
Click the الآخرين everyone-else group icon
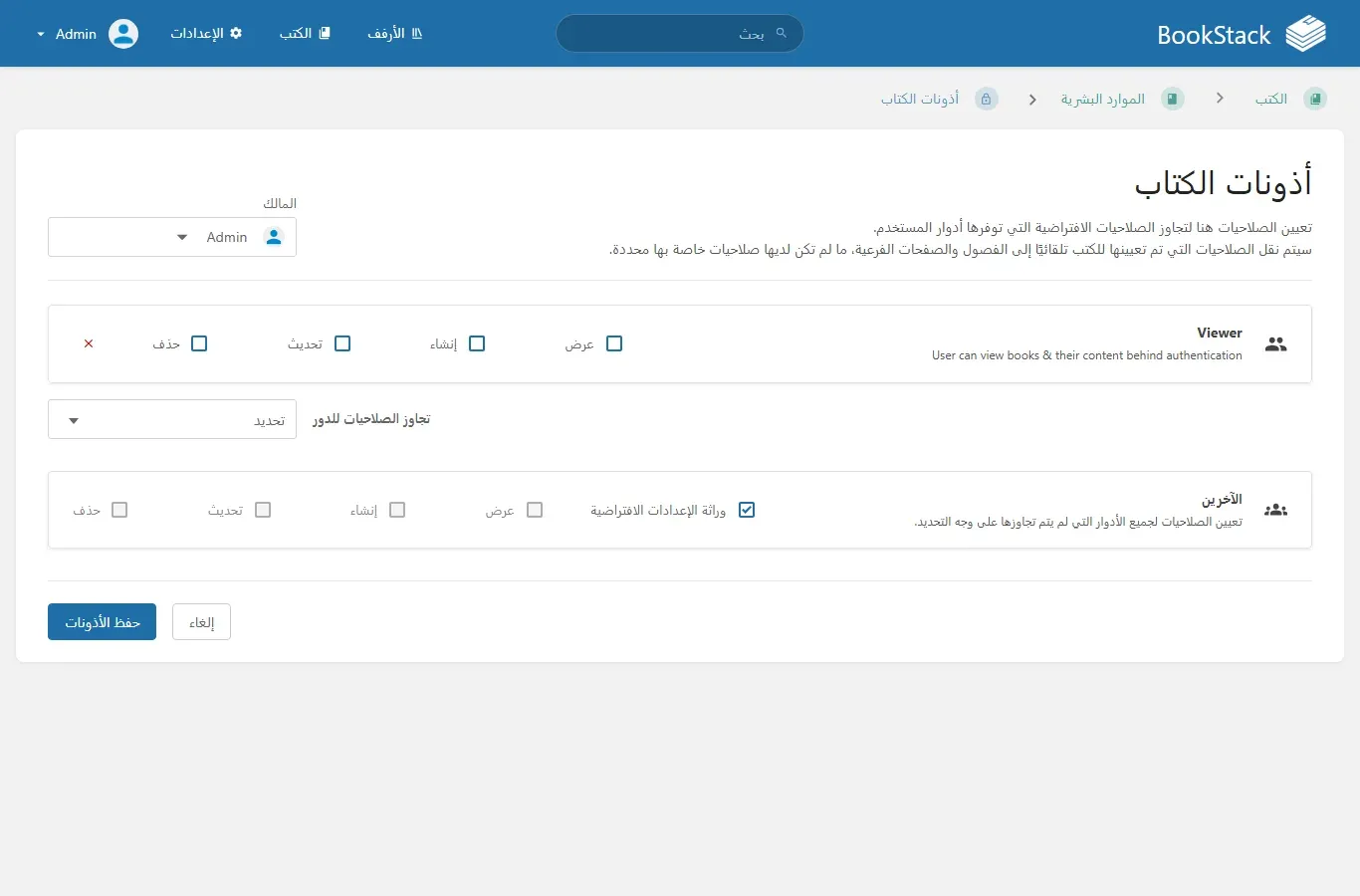[x=1276, y=510]
